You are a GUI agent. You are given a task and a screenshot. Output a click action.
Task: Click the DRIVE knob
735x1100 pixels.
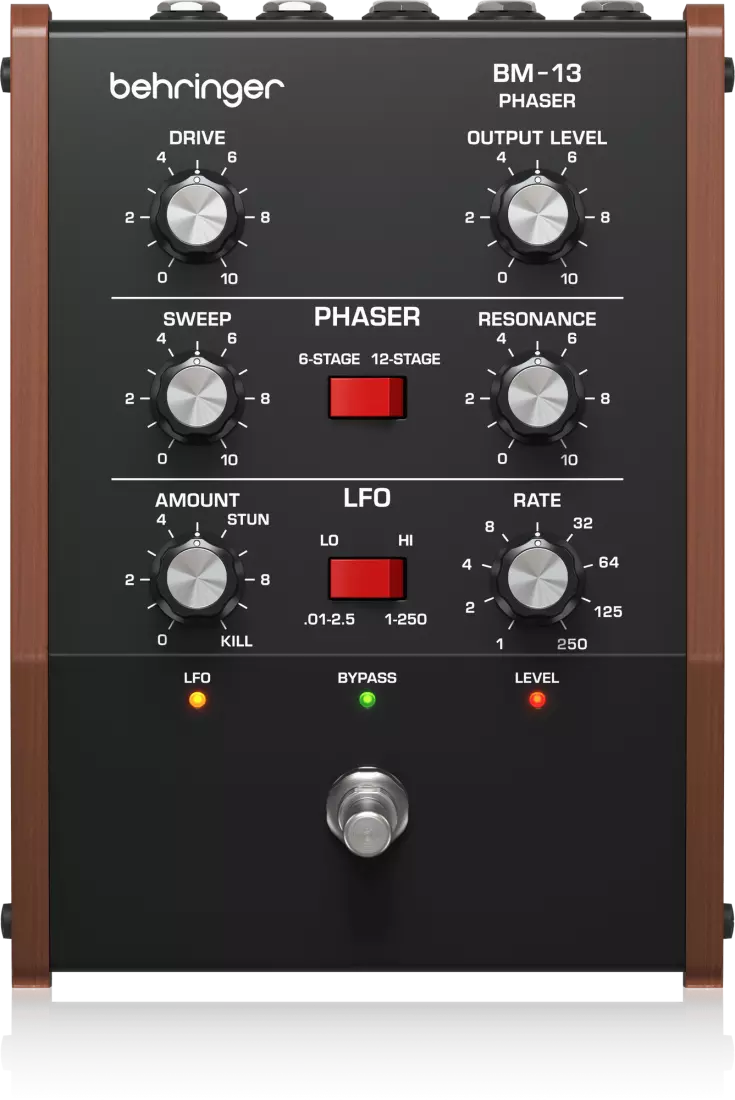click(197, 216)
